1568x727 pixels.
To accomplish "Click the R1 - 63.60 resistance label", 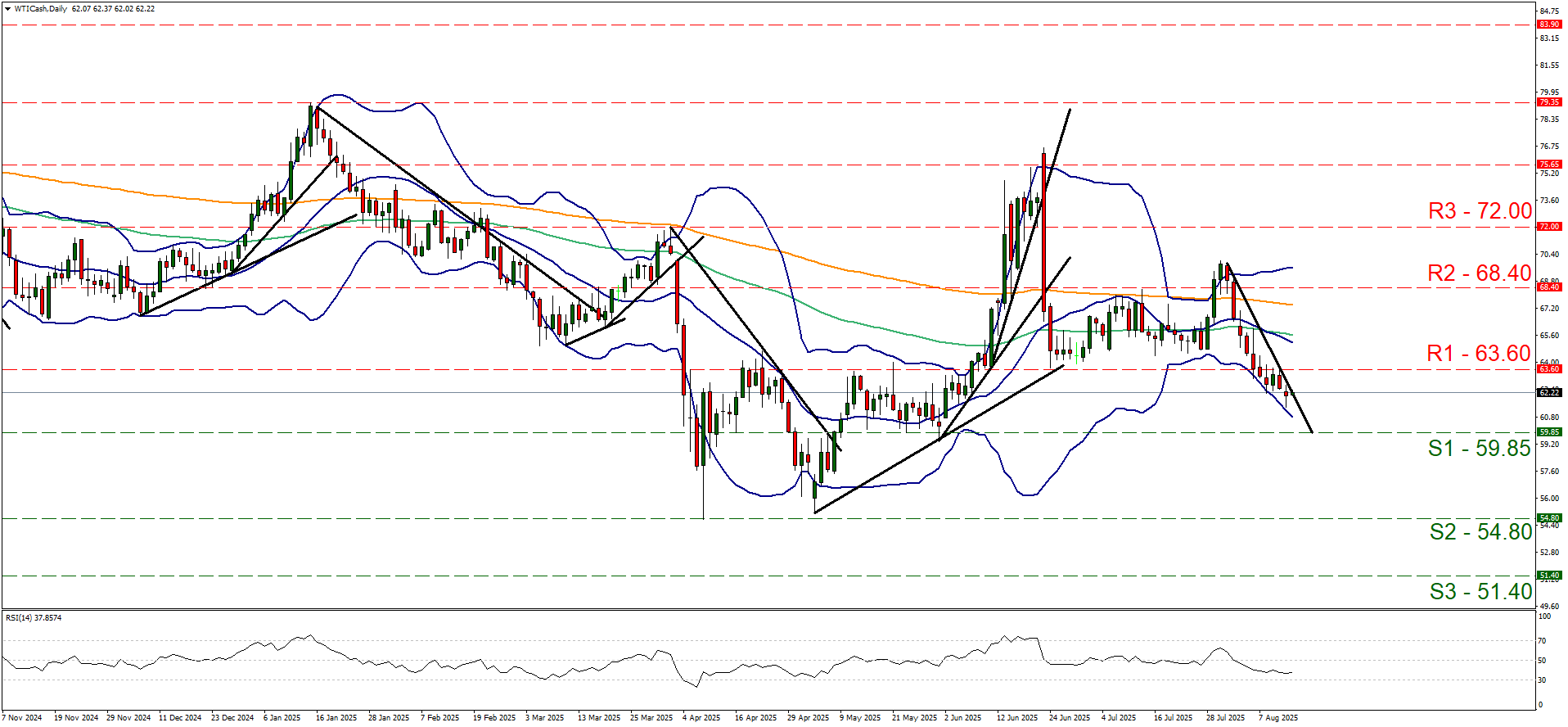I will (x=1478, y=354).
